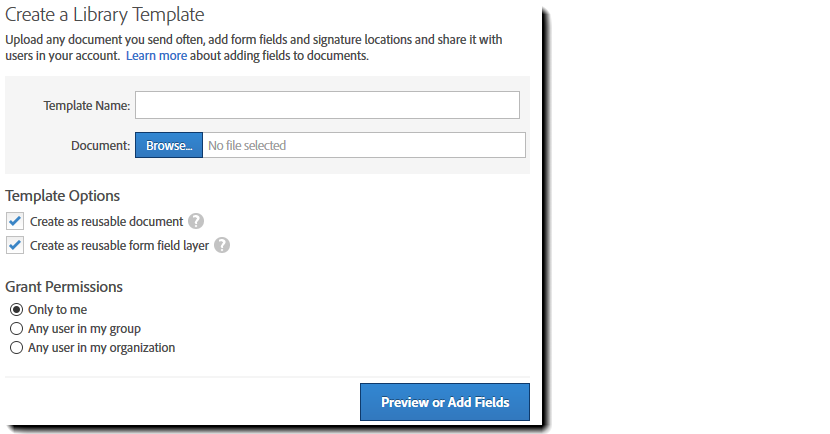Focus the Template Name text box
Screen dimensions: 830x434
coord(327,105)
